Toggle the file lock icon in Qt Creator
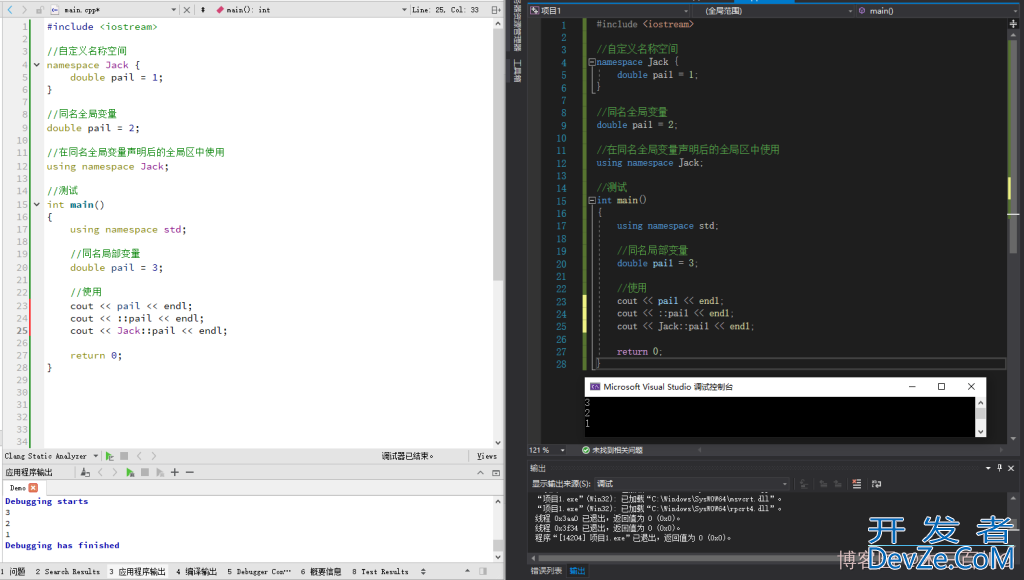 (x=39, y=10)
